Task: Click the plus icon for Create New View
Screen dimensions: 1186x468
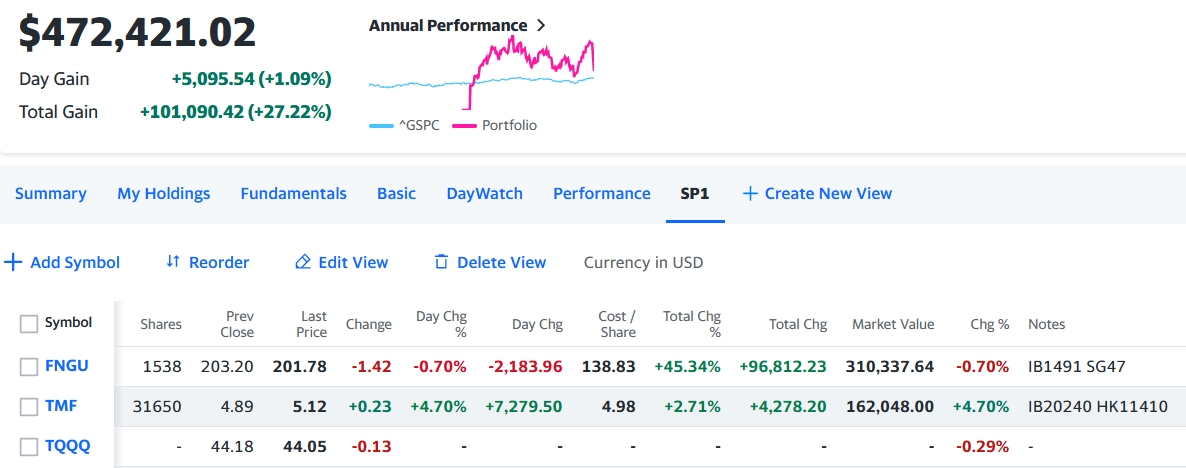Action: tap(750, 194)
